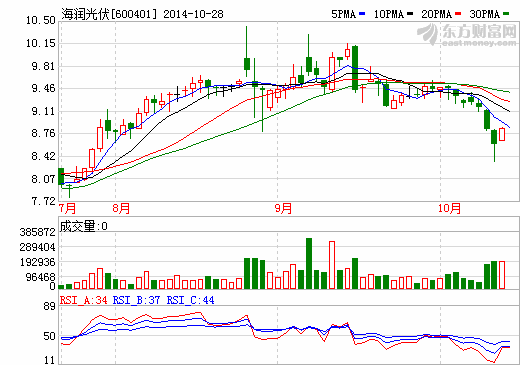Click the 成交量:0 volume label
This screenshot has height=365, width=520.
coord(84,226)
